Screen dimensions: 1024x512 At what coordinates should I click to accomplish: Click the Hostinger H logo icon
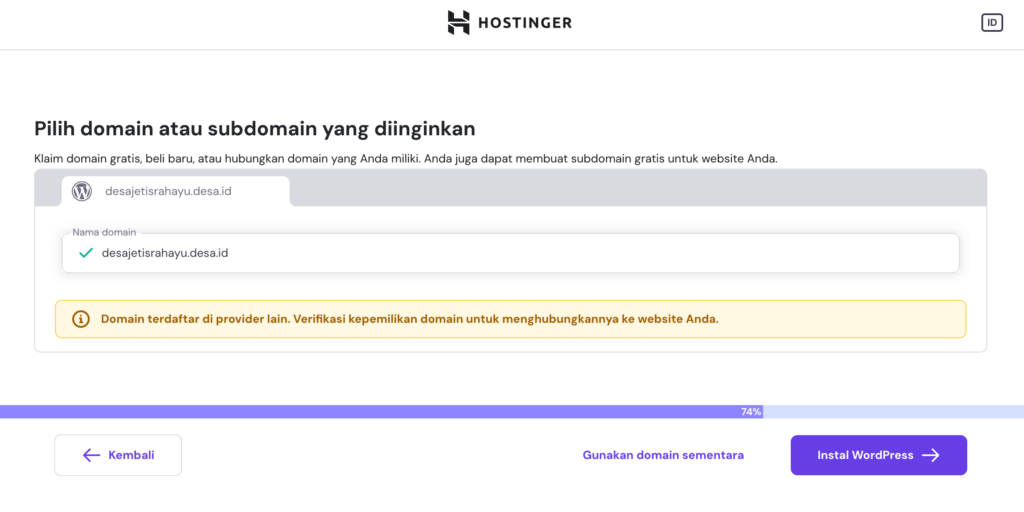458,22
